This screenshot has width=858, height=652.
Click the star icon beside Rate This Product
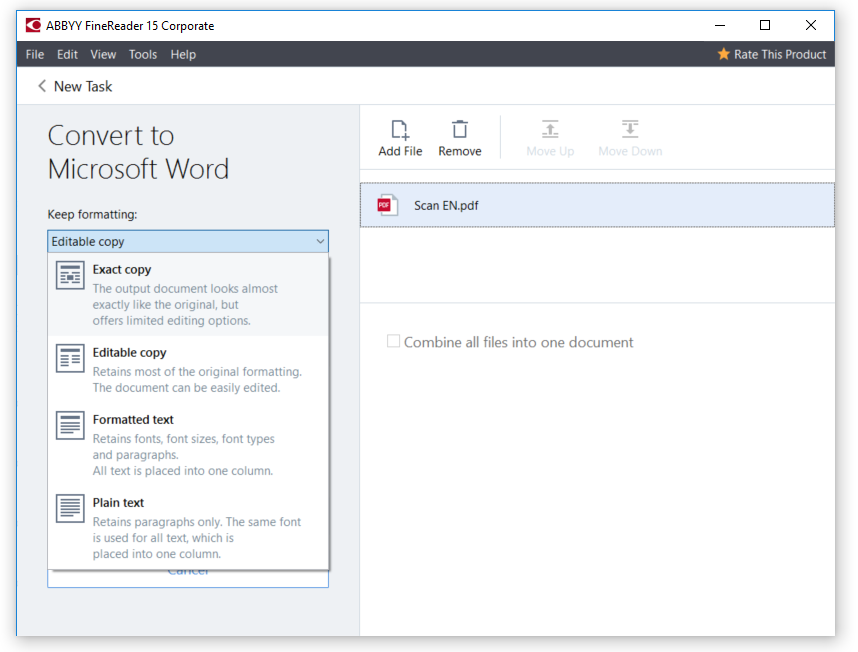[723, 54]
